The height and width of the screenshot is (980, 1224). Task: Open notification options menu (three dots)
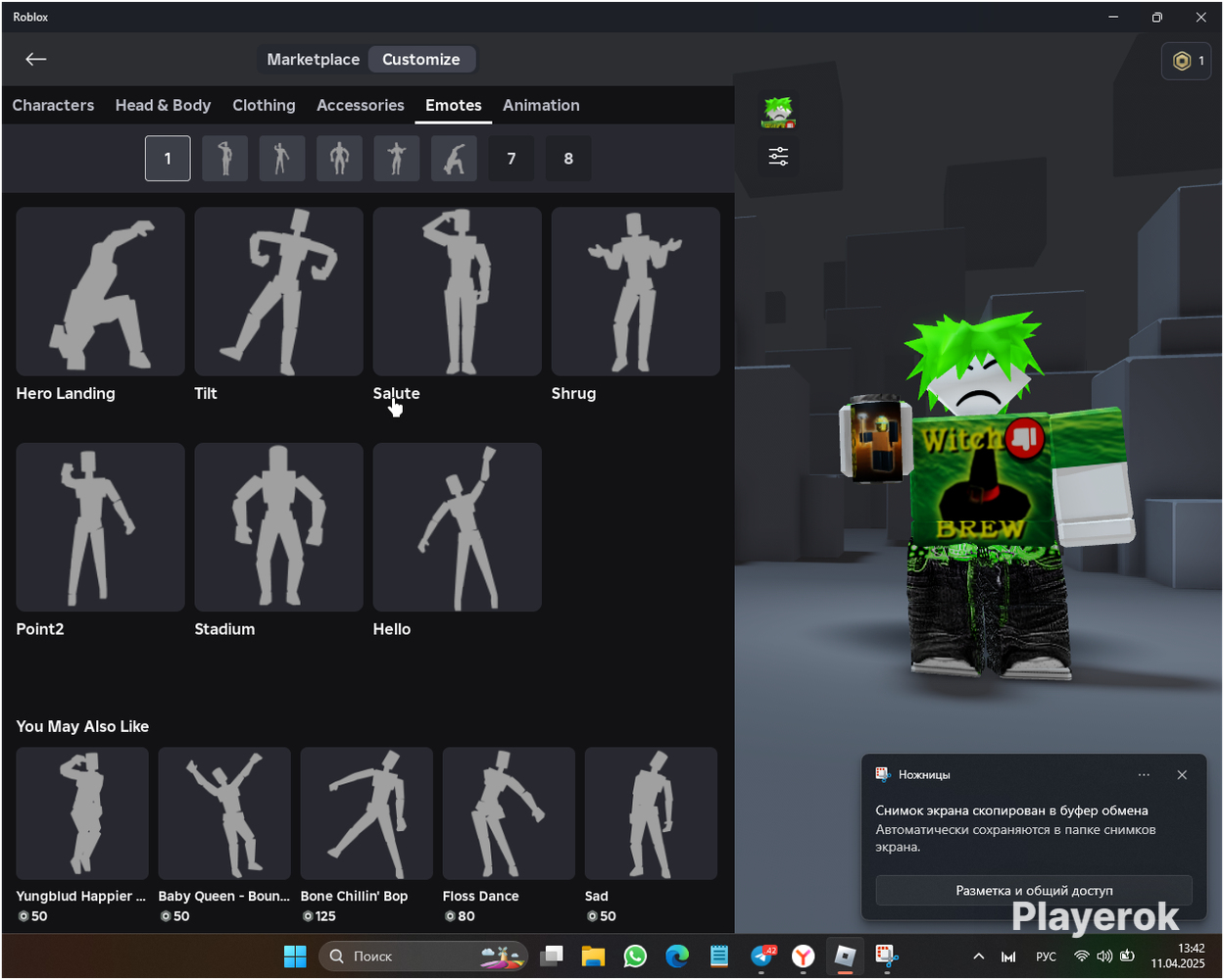tap(1144, 774)
